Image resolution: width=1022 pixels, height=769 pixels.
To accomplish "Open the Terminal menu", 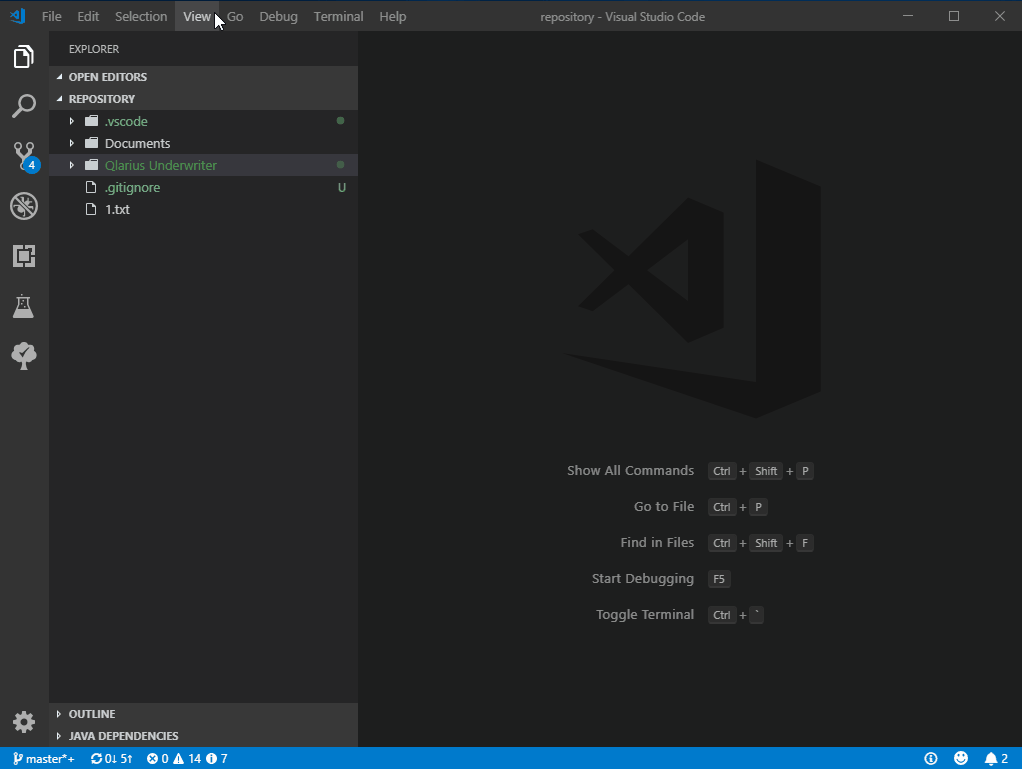I will pos(338,16).
